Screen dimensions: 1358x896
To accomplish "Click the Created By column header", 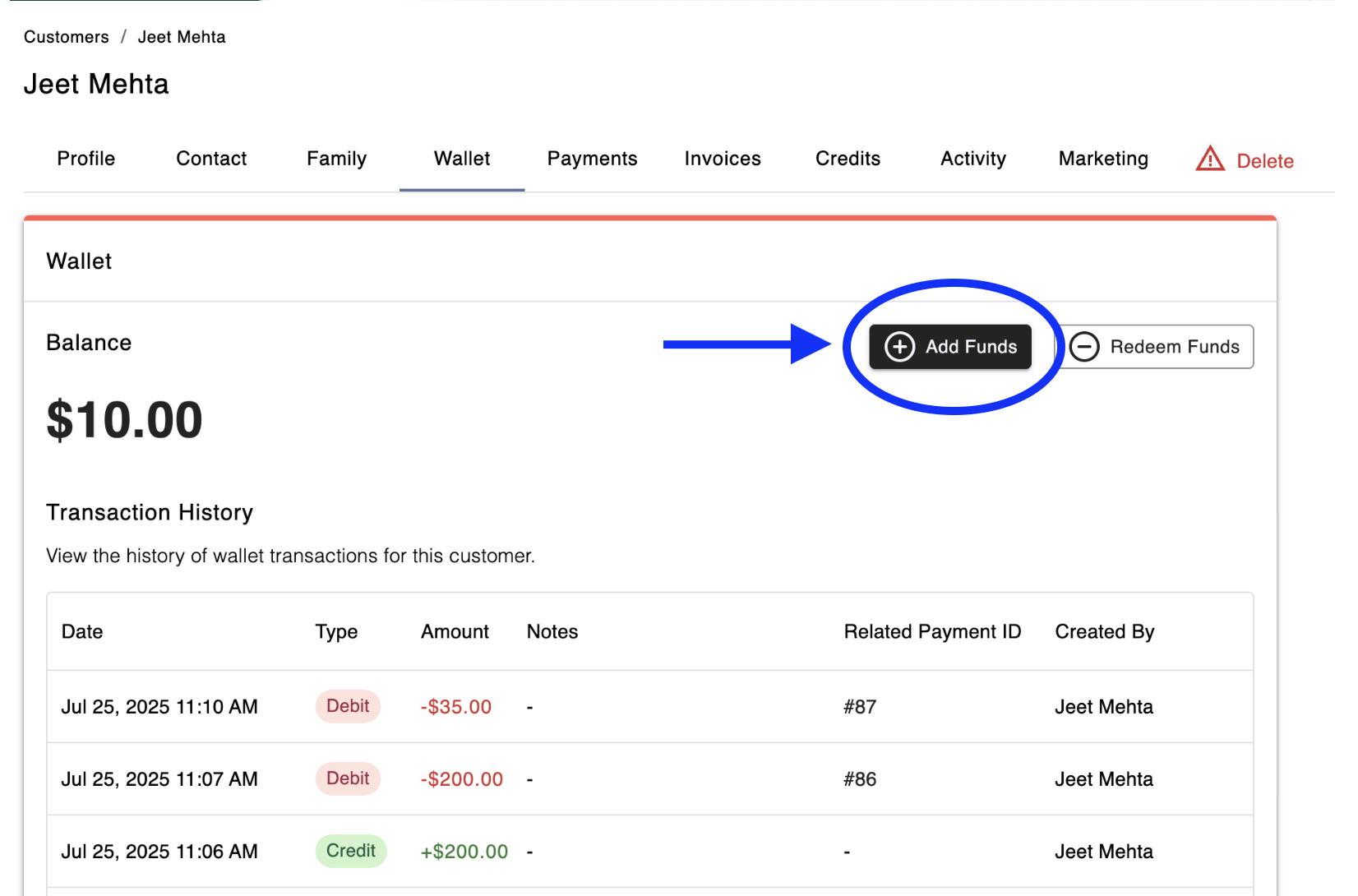I will pyautogui.click(x=1105, y=631).
